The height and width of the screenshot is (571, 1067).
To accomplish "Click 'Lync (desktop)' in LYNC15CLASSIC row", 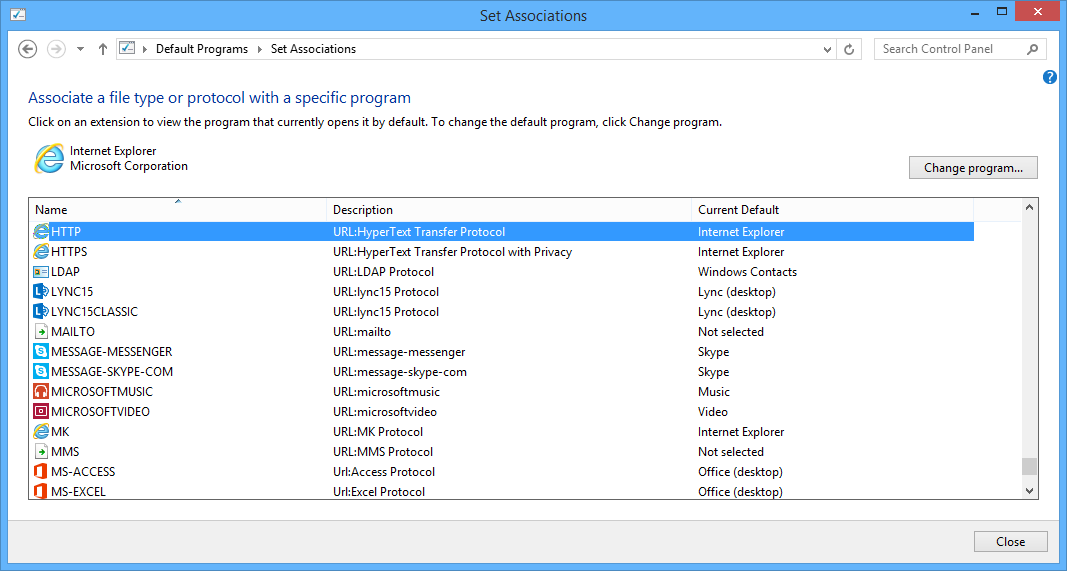I will pos(737,312).
